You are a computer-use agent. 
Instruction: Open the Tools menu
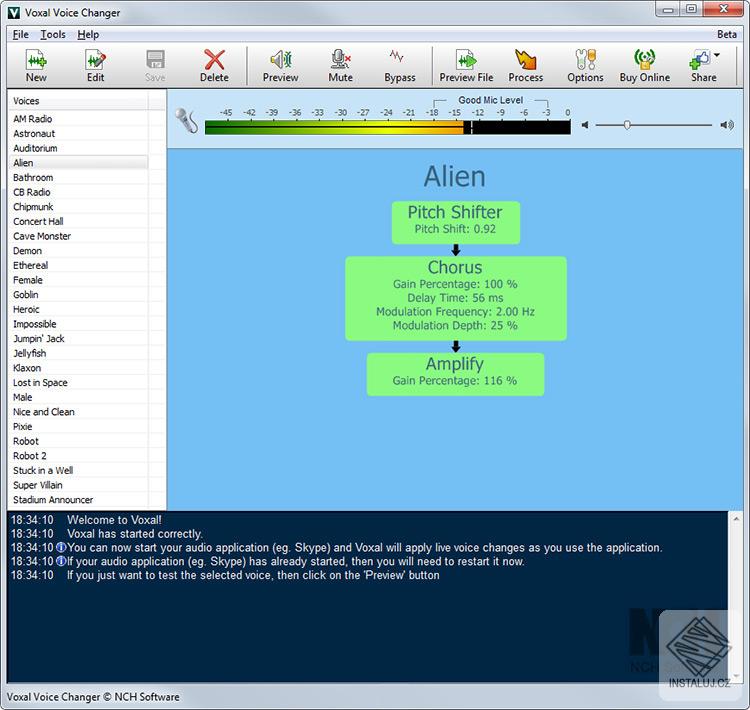(53, 34)
